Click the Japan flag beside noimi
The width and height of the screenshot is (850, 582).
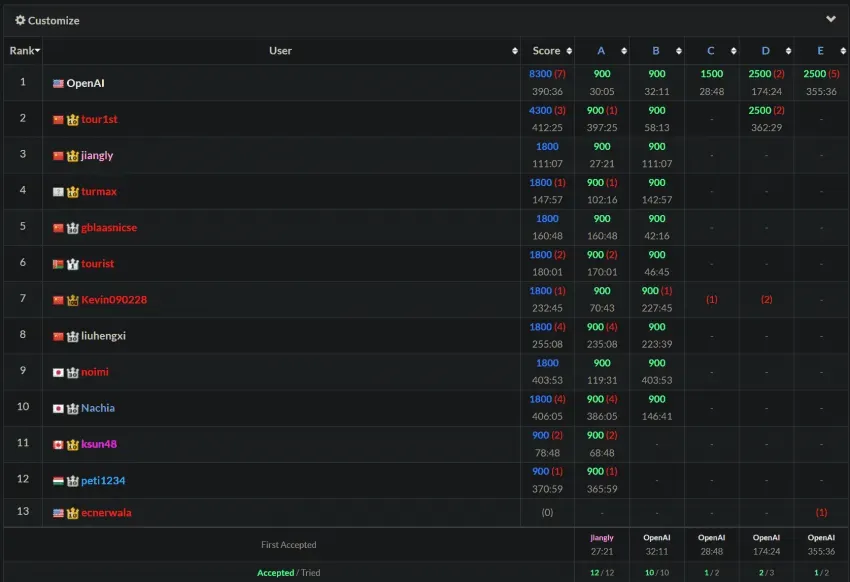pyautogui.click(x=58, y=373)
